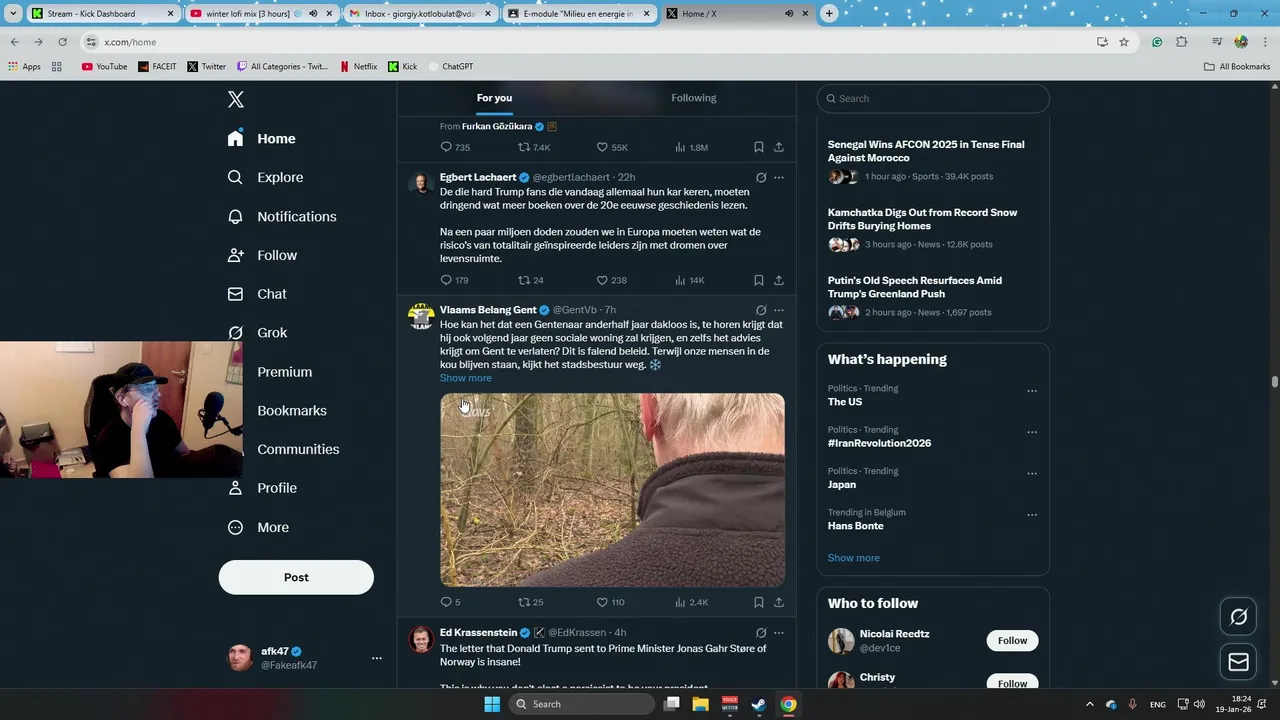
Task: Open Bookmarks from the sidebar
Action: (x=292, y=410)
